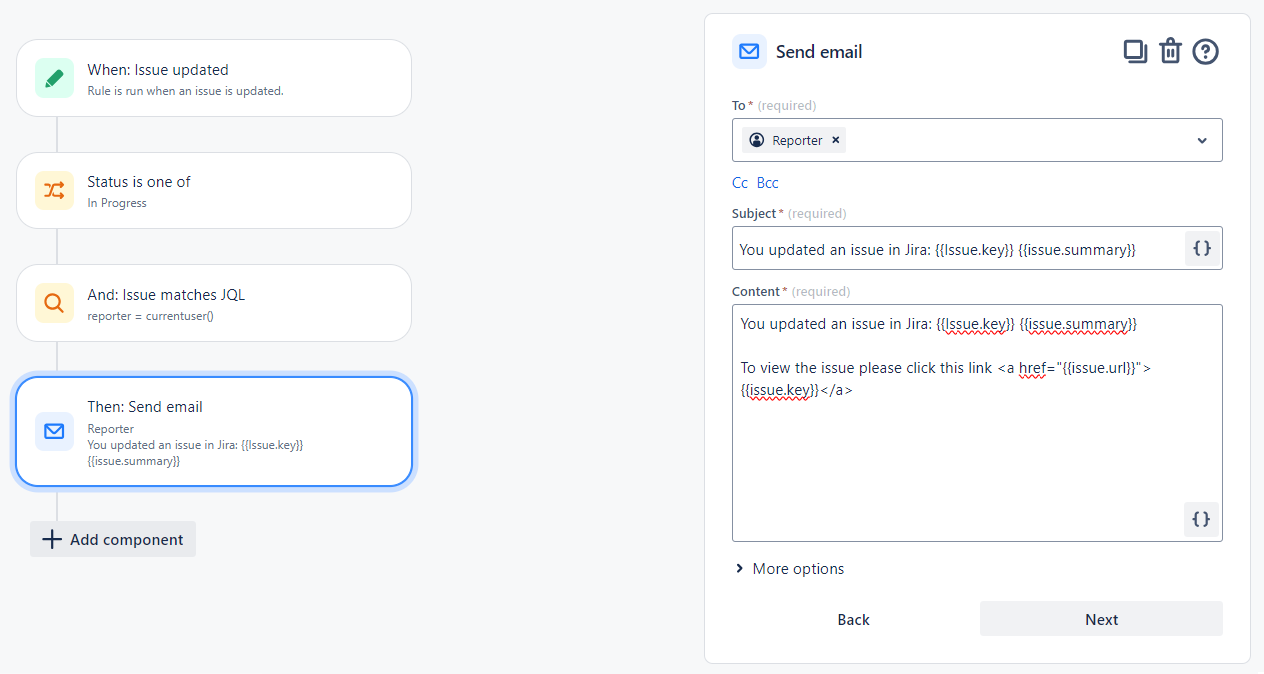Open the Bcc field
Image resolution: width=1264 pixels, height=674 pixels.
(x=767, y=182)
